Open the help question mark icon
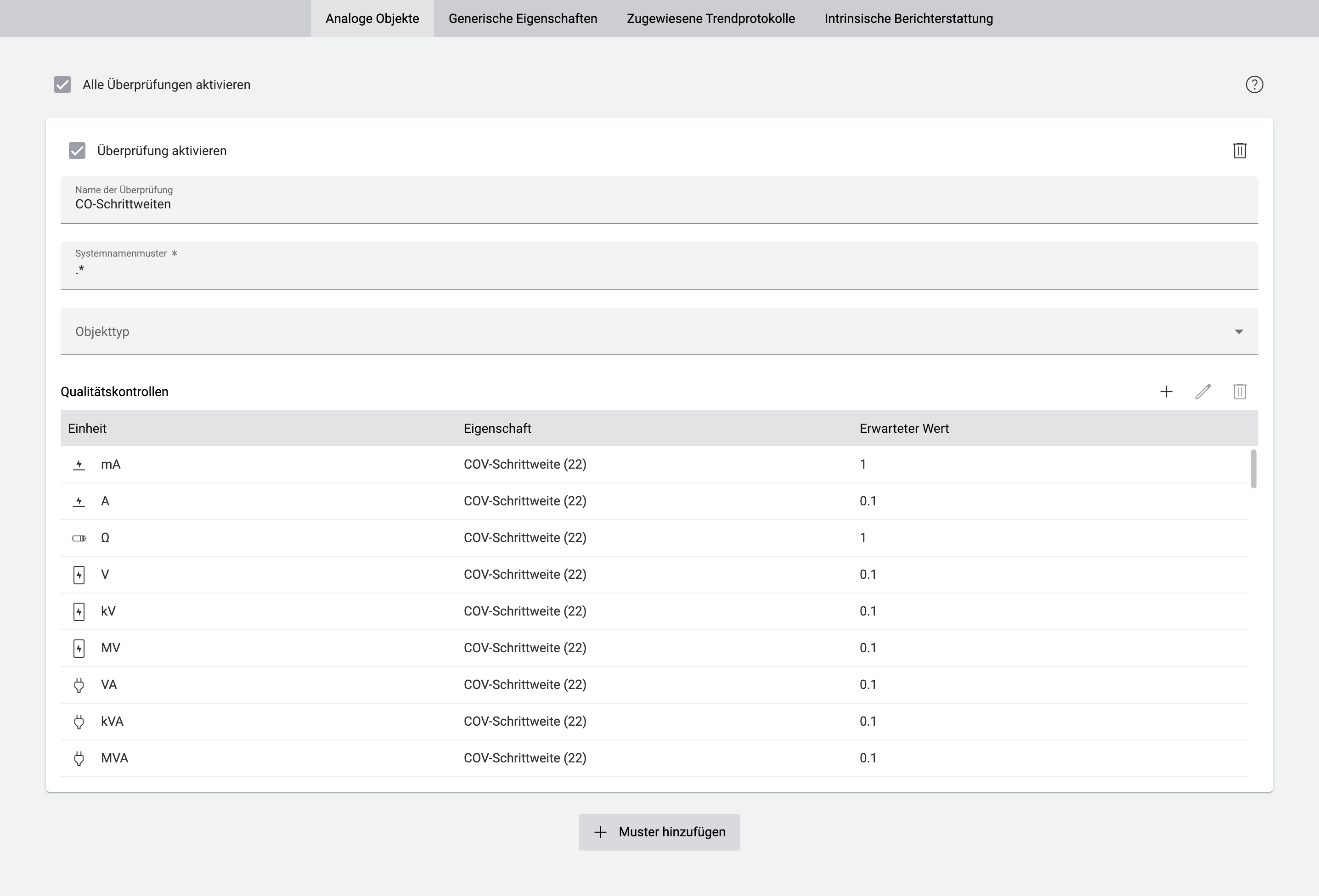Screen dimensions: 1319x896 click(x=1254, y=84)
